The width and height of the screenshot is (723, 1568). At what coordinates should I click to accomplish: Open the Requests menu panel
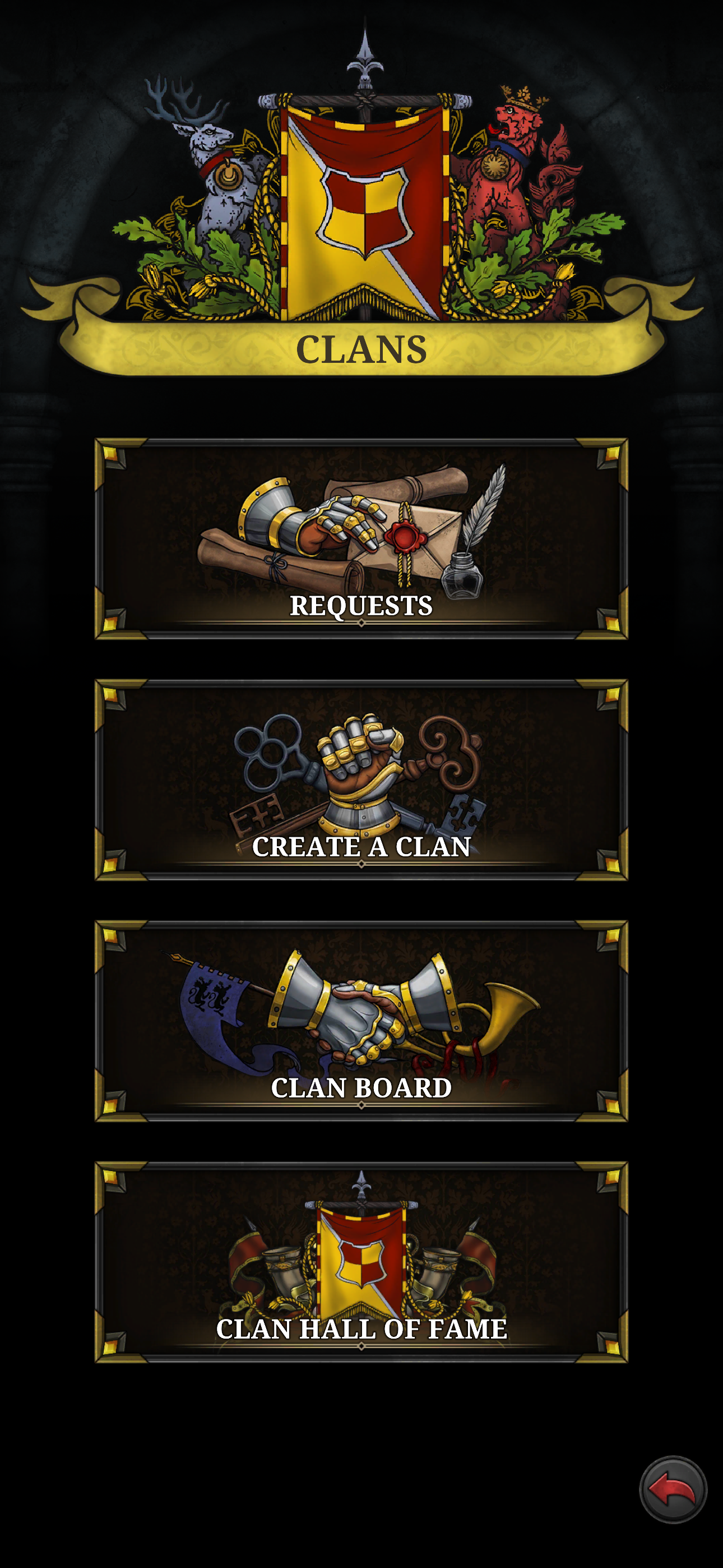[361, 539]
